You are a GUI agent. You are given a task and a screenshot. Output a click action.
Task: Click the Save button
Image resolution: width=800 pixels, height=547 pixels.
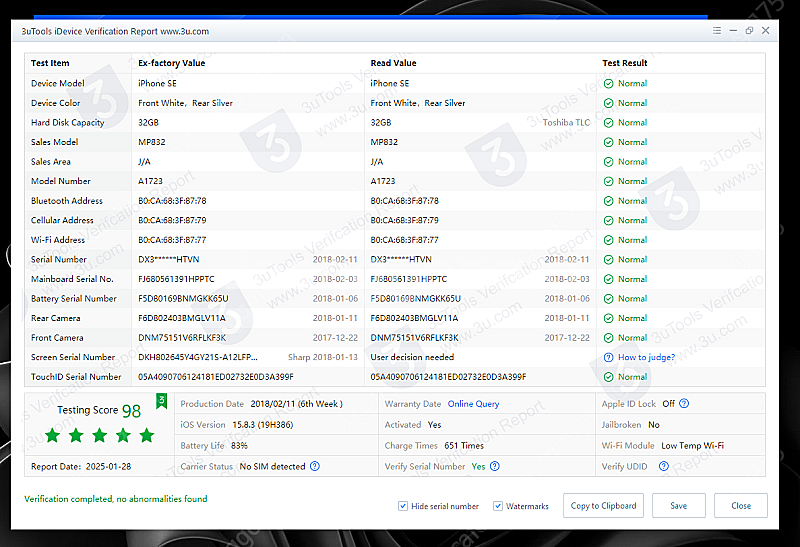coord(679,506)
